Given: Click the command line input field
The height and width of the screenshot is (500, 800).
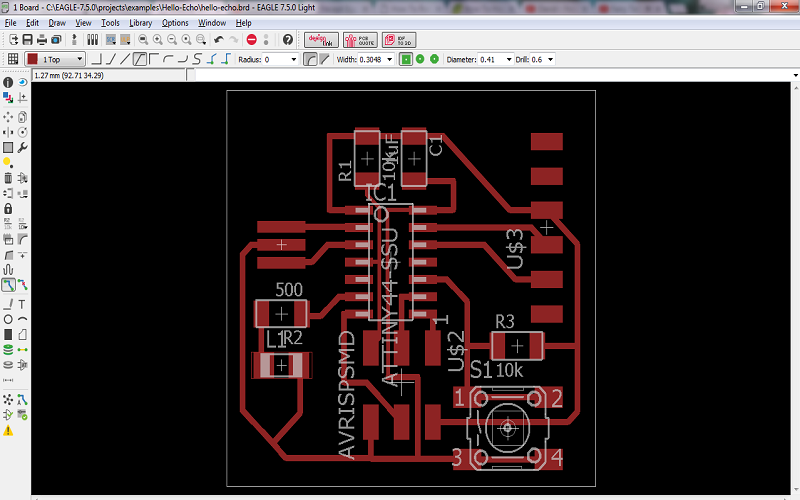Looking at the screenshot, I should 492,76.
